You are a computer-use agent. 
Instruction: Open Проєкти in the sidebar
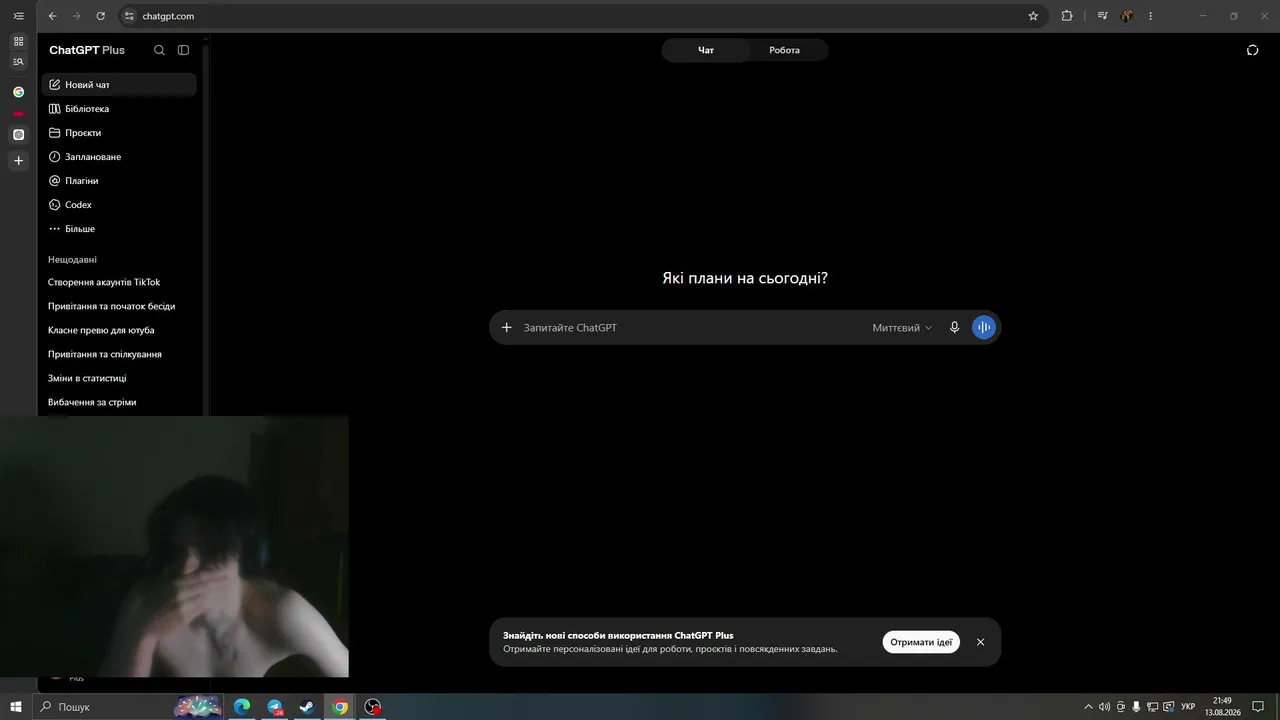click(119, 133)
